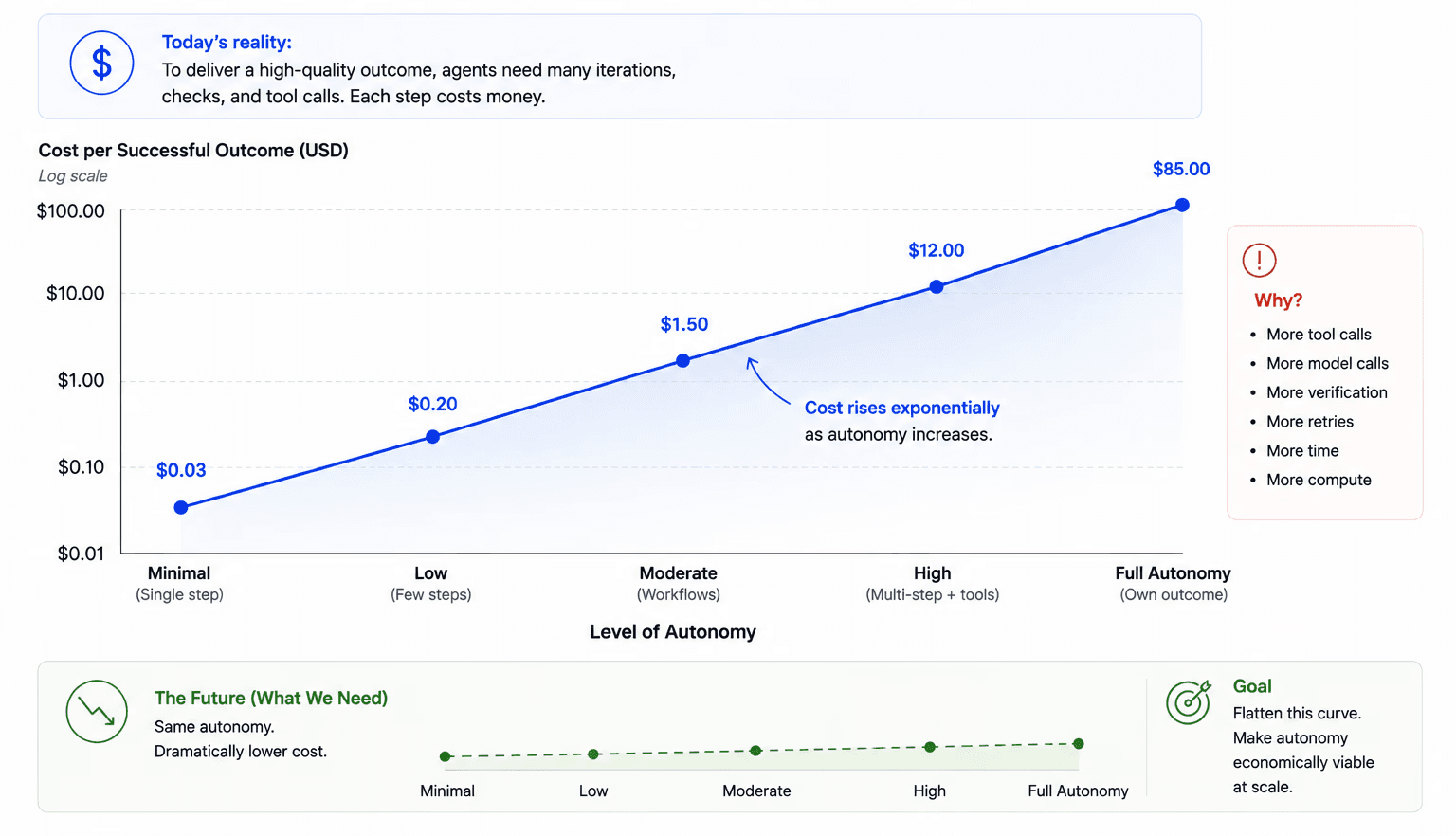
Task: Click the red "Why?" heading
Action: coord(1279,300)
